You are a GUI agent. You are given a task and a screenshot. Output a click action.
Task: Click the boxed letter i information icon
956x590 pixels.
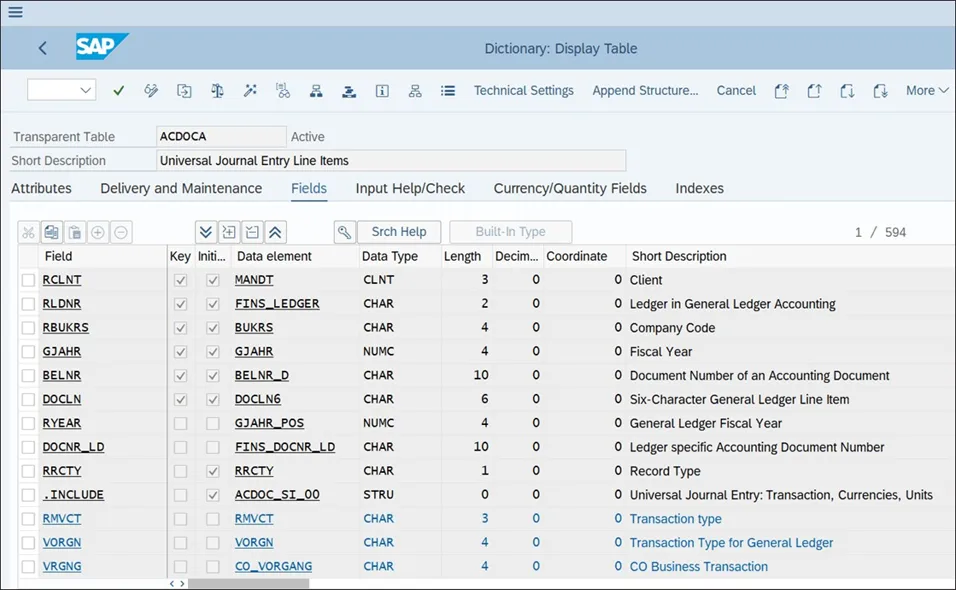(382, 91)
